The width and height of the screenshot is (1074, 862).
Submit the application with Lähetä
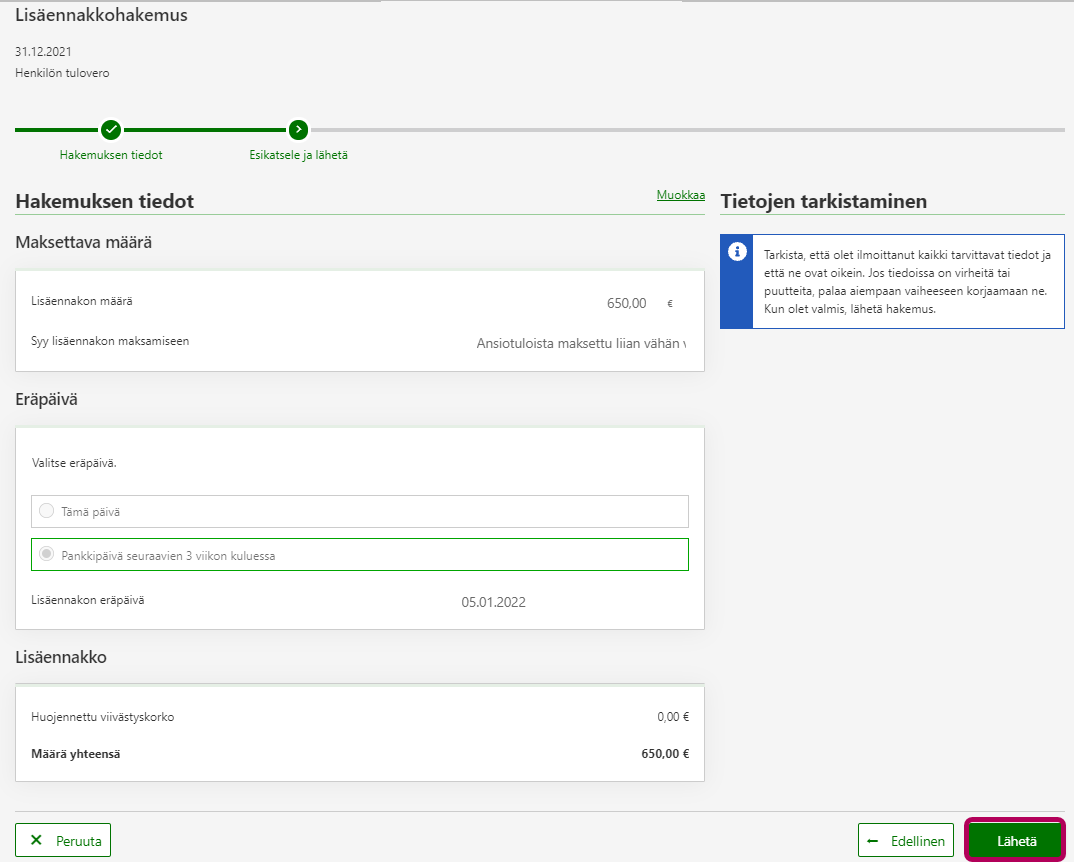1015,841
